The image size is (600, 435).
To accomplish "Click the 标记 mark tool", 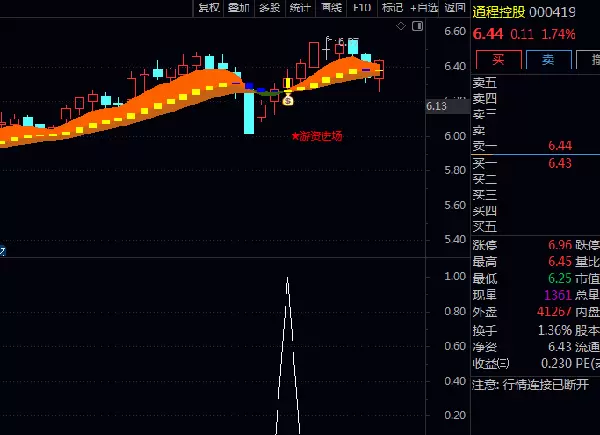I will [x=392, y=8].
